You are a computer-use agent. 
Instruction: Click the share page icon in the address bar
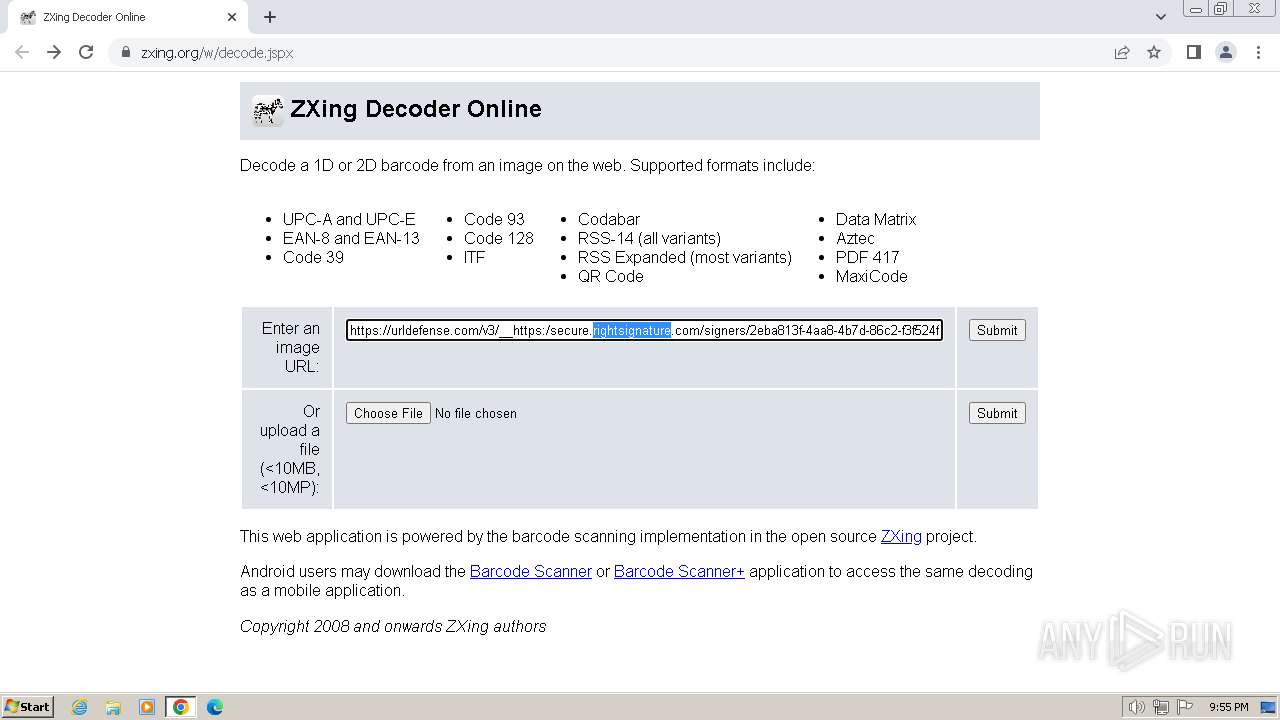[x=1122, y=52]
